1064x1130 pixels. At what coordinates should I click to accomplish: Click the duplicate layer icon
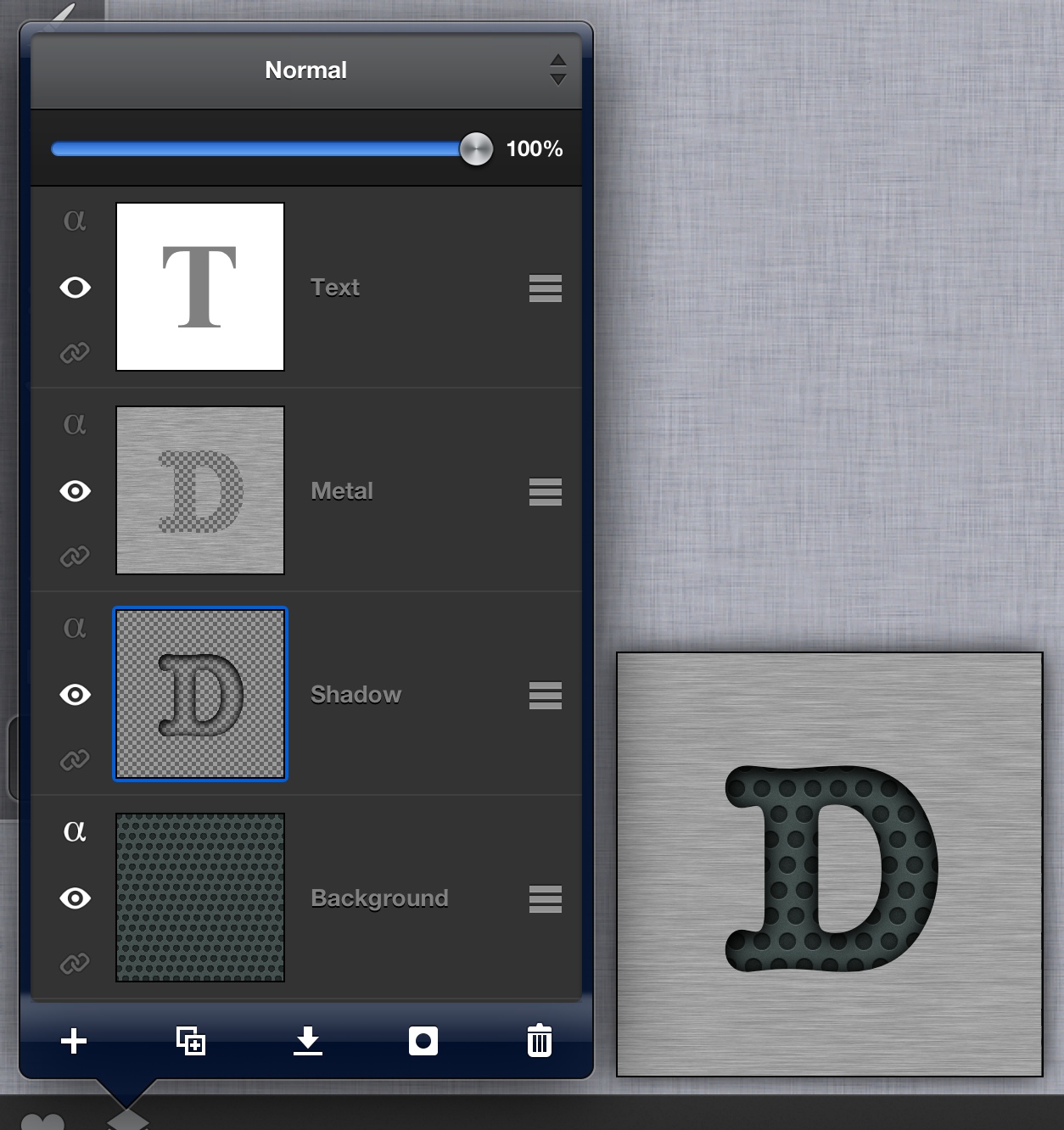pos(190,1041)
